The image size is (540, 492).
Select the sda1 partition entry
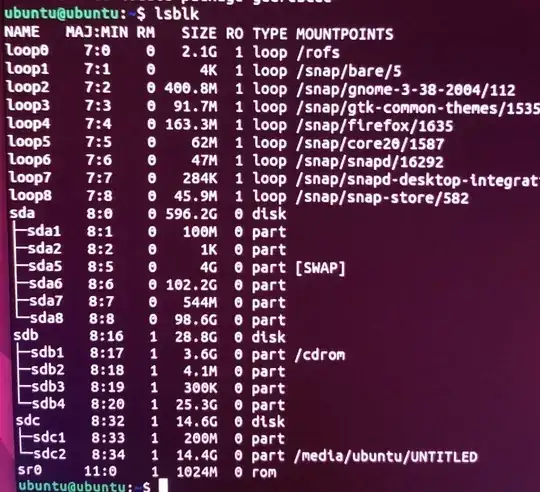pos(44,231)
